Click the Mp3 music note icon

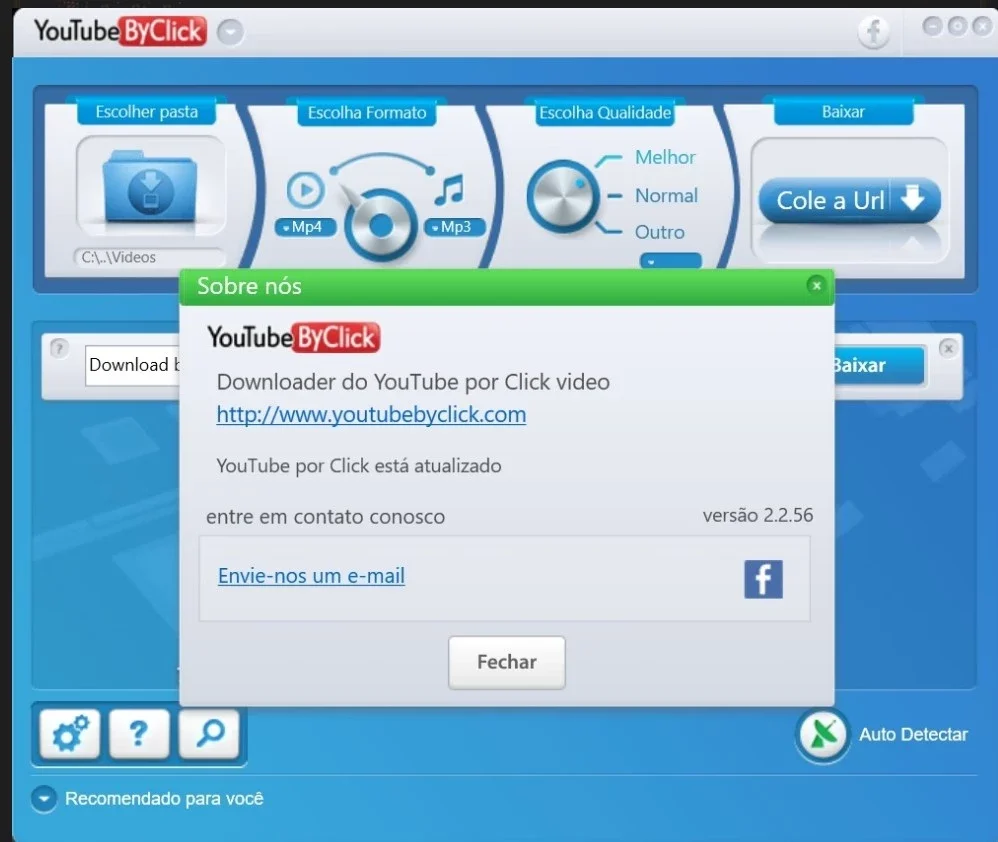click(450, 190)
